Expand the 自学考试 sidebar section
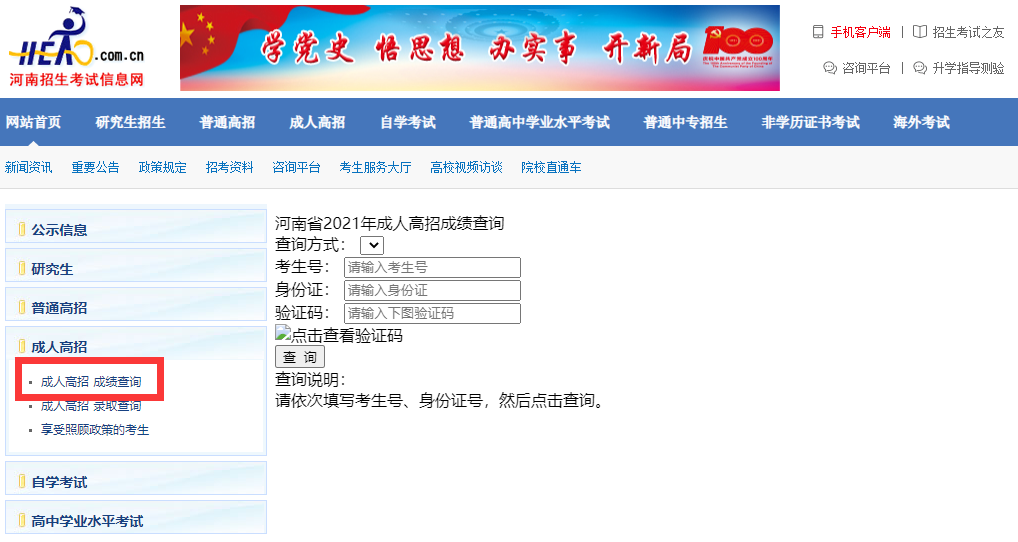Screen dimensions: 1018x542 [x=59, y=482]
